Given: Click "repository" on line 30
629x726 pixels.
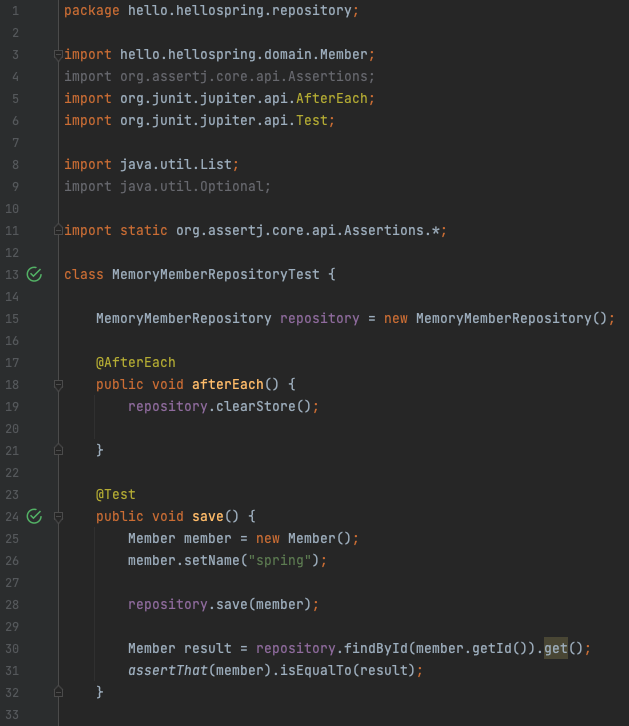Looking at the screenshot, I should [x=296, y=649].
